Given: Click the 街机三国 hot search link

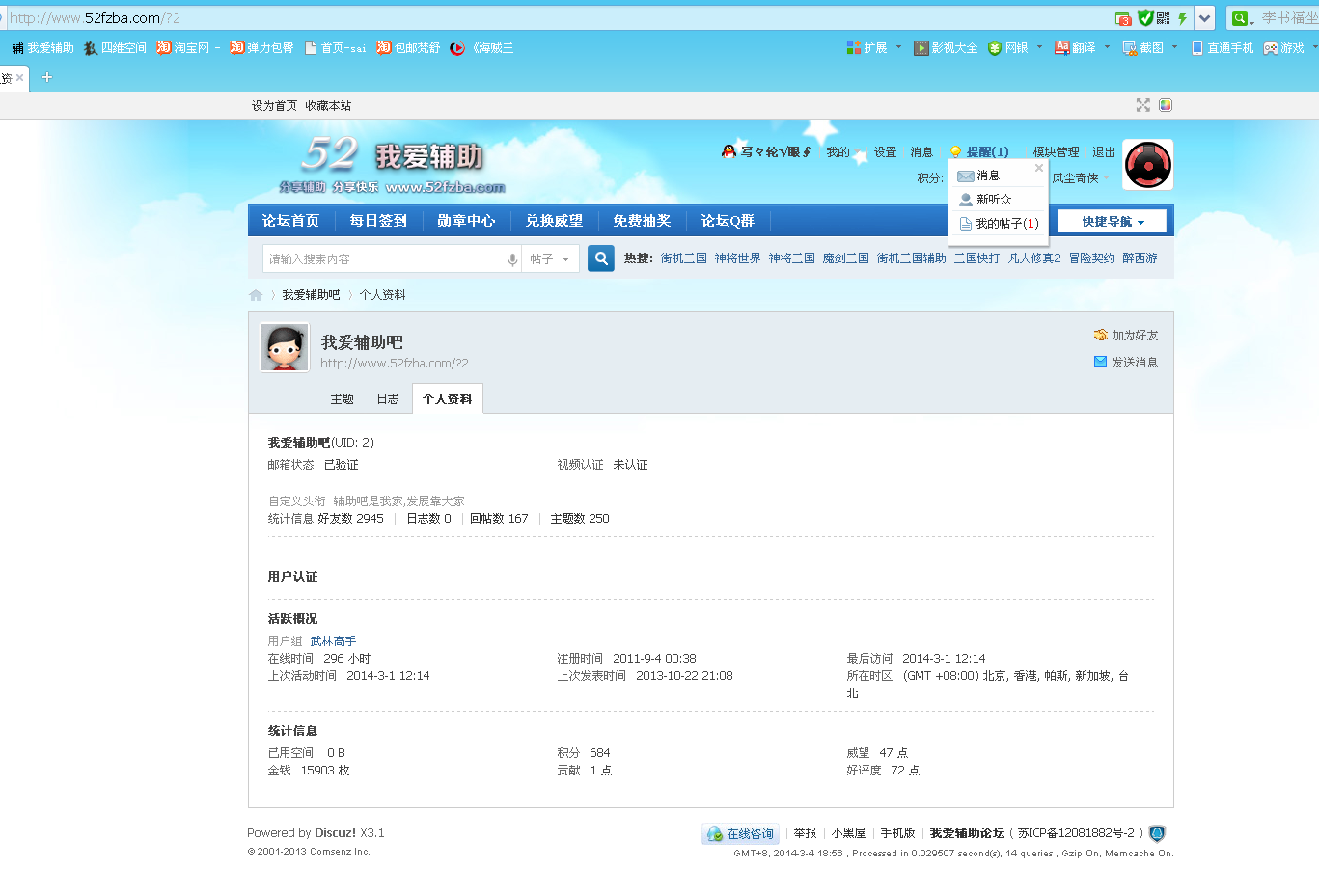Looking at the screenshot, I should tap(684, 258).
